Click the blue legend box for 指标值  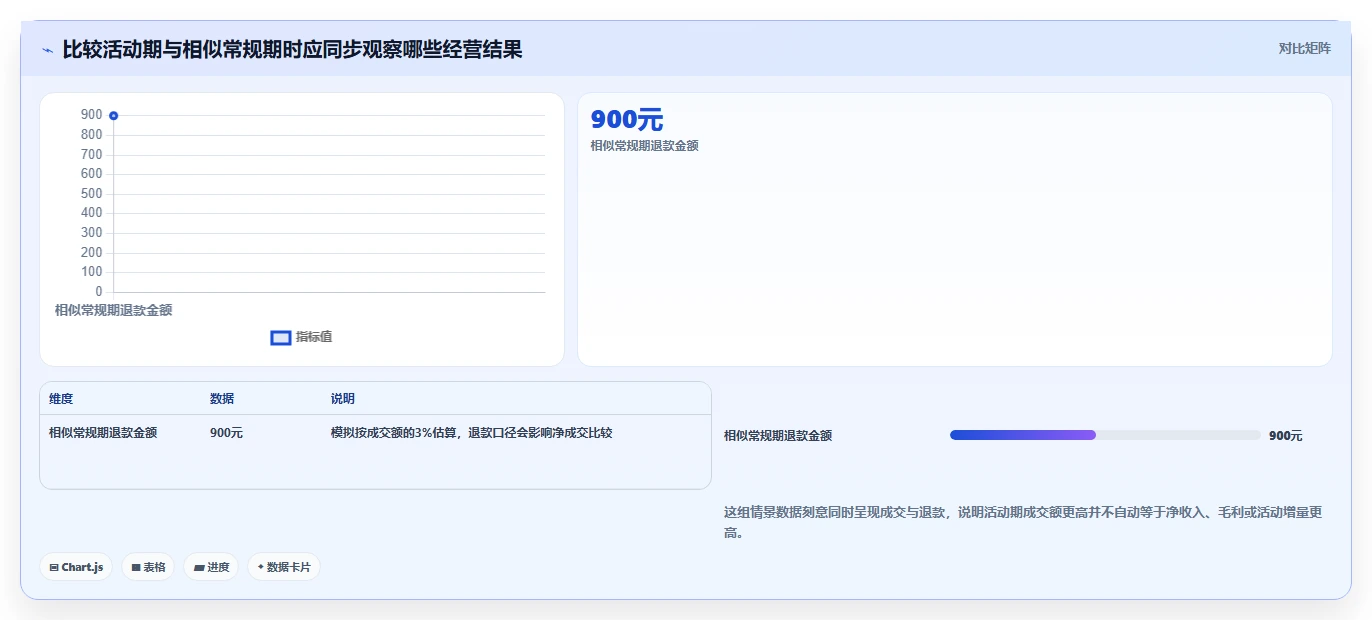click(x=281, y=338)
